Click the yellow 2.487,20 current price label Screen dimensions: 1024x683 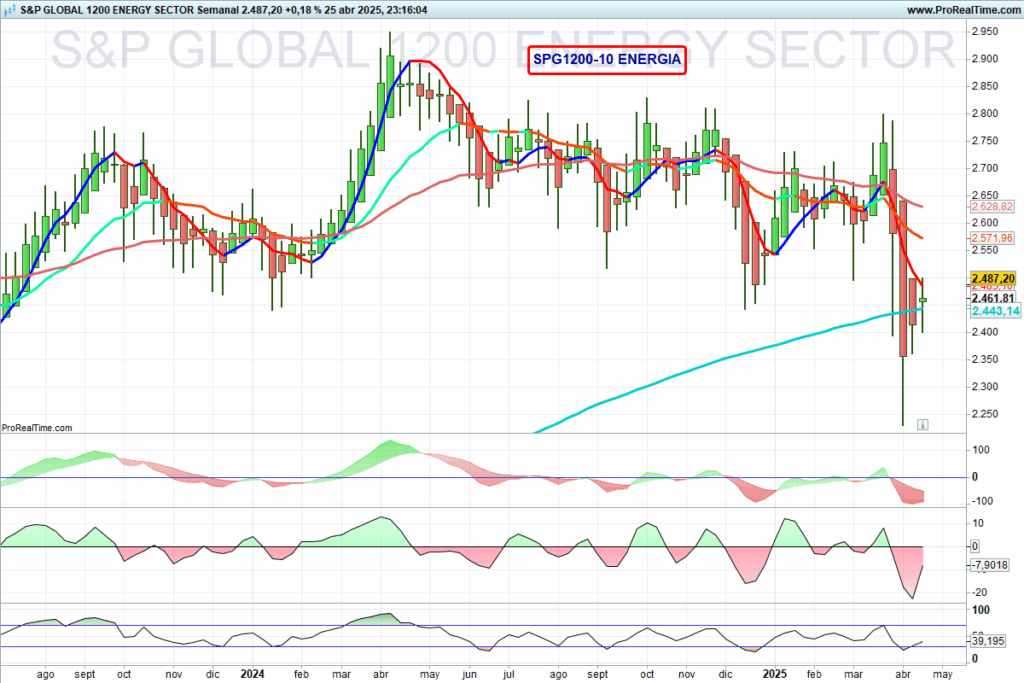pos(993,278)
